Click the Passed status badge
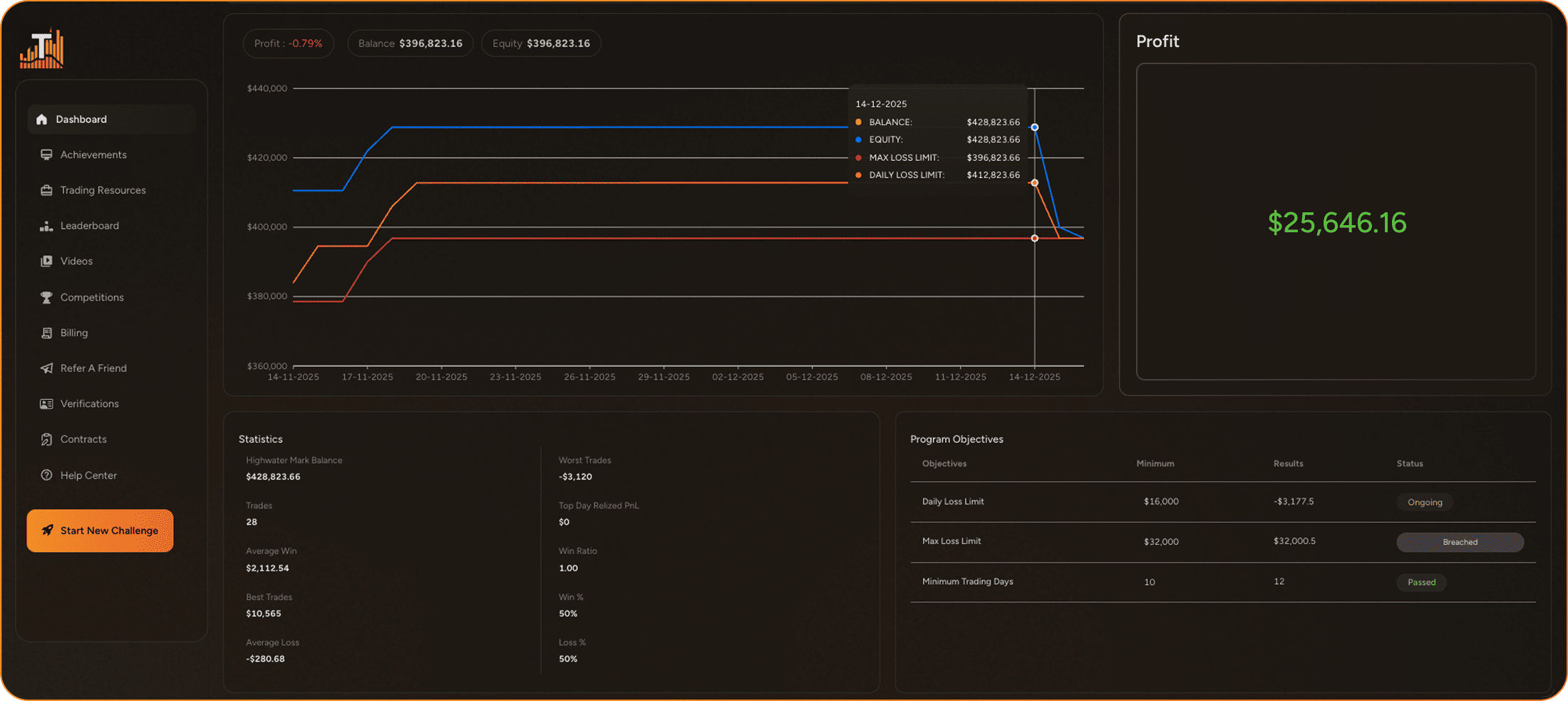 click(x=1421, y=582)
